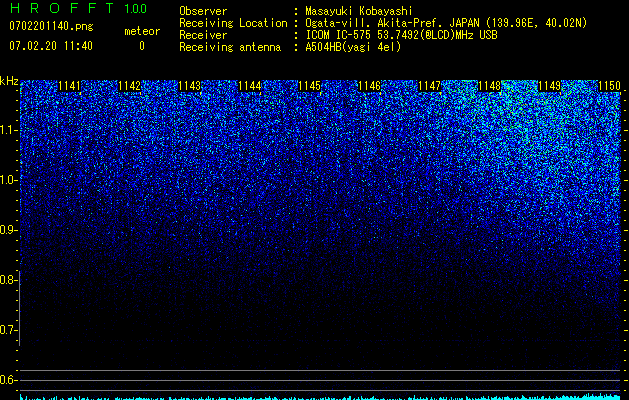Click the 0.8 frequency axis label
The image size is (629, 400).
(x=8, y=280)
